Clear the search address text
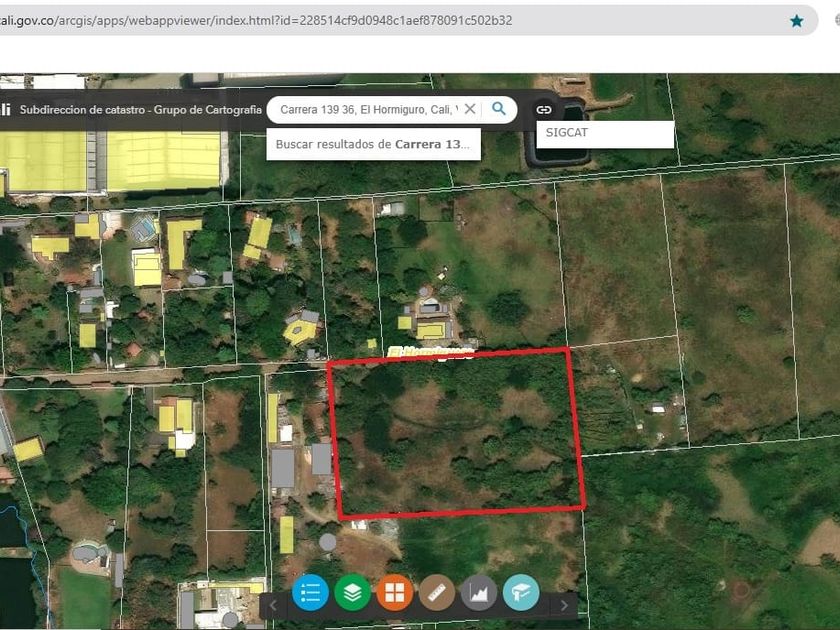 (470, 109)
